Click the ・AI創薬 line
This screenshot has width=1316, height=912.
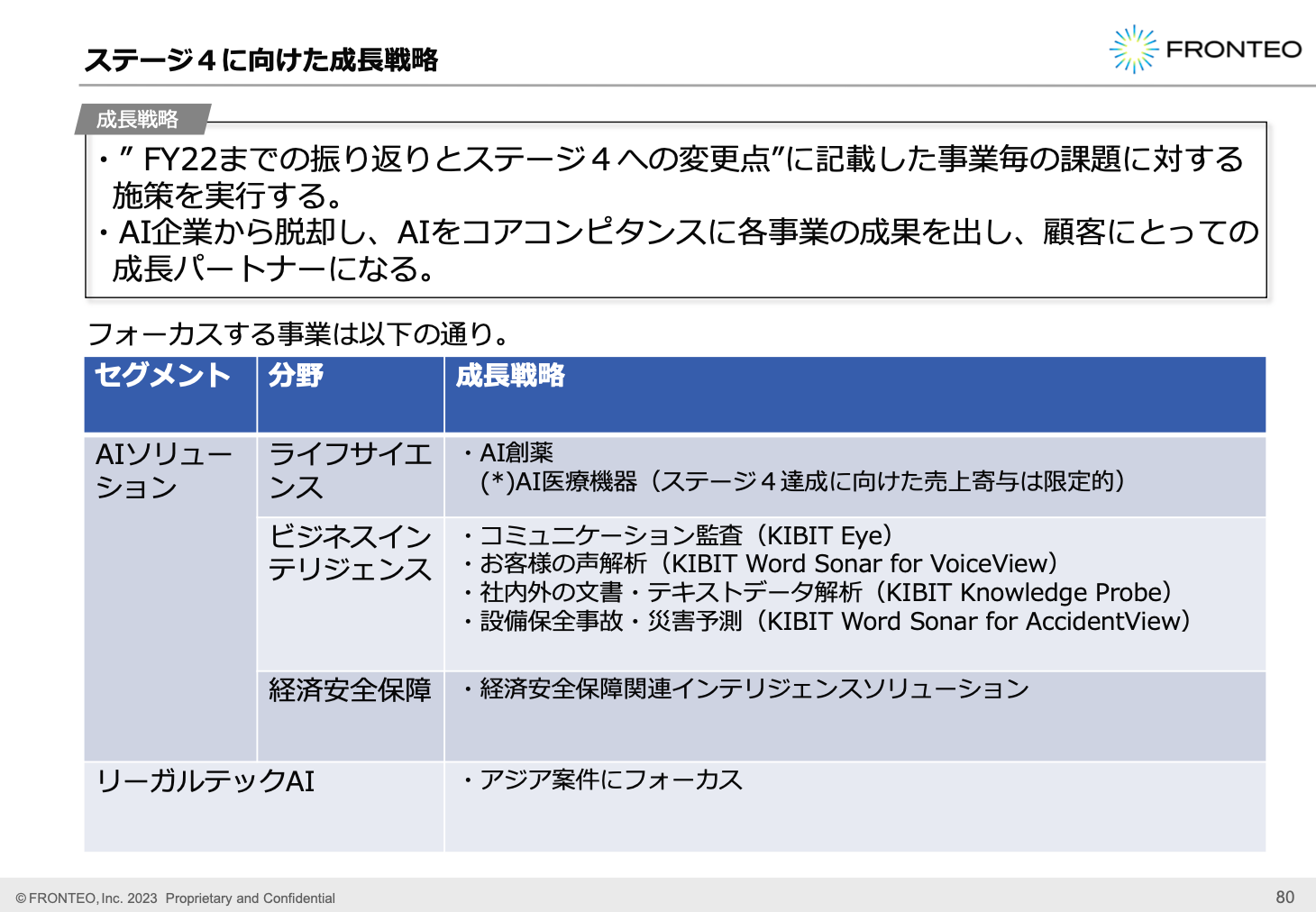click(x=507, y=452)
